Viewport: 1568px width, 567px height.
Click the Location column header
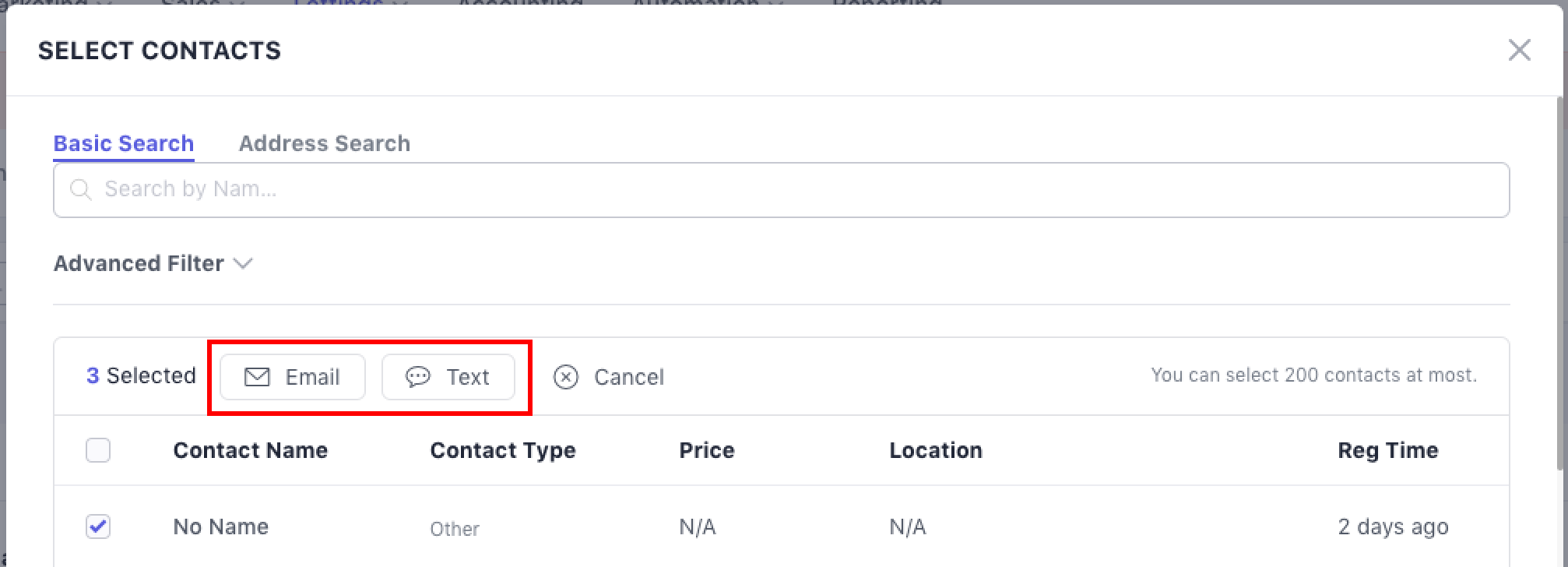click(935, 450)
